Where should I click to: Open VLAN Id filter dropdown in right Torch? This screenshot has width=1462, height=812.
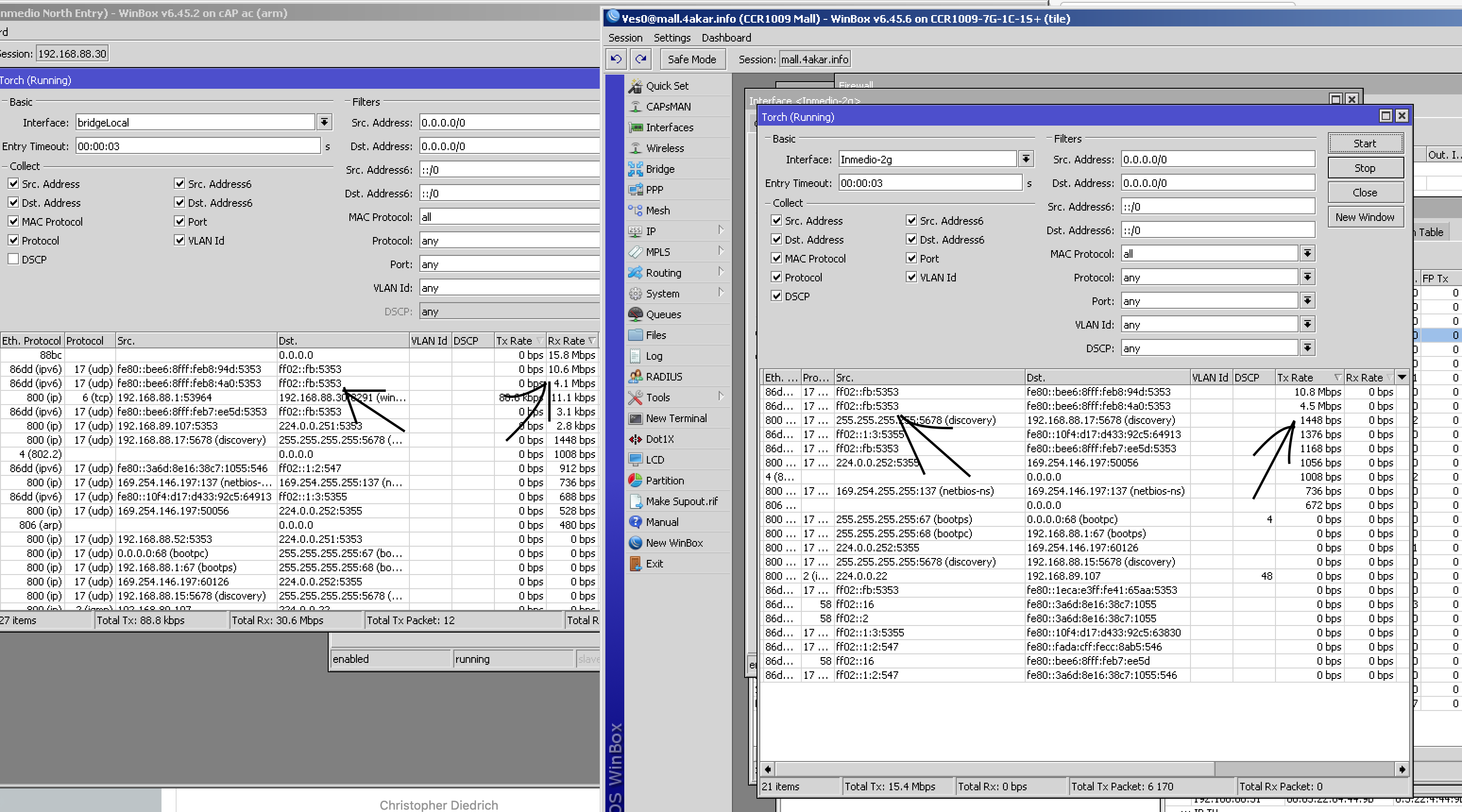click(x=1308, y=324)
